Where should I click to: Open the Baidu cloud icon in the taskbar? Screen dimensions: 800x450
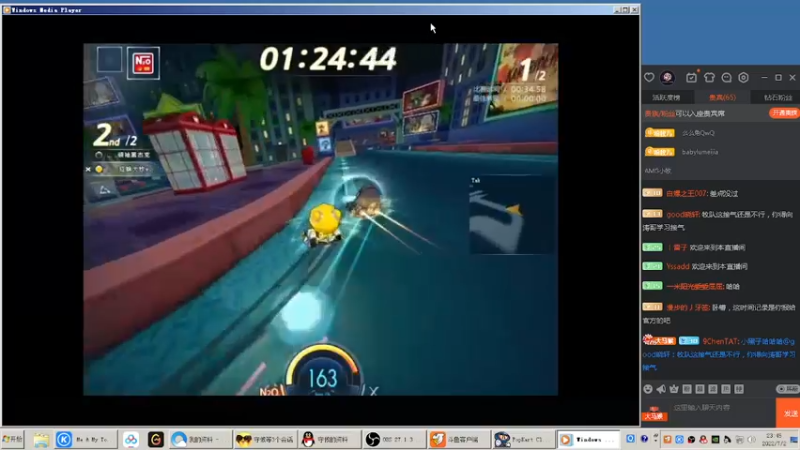coord(131,439)
